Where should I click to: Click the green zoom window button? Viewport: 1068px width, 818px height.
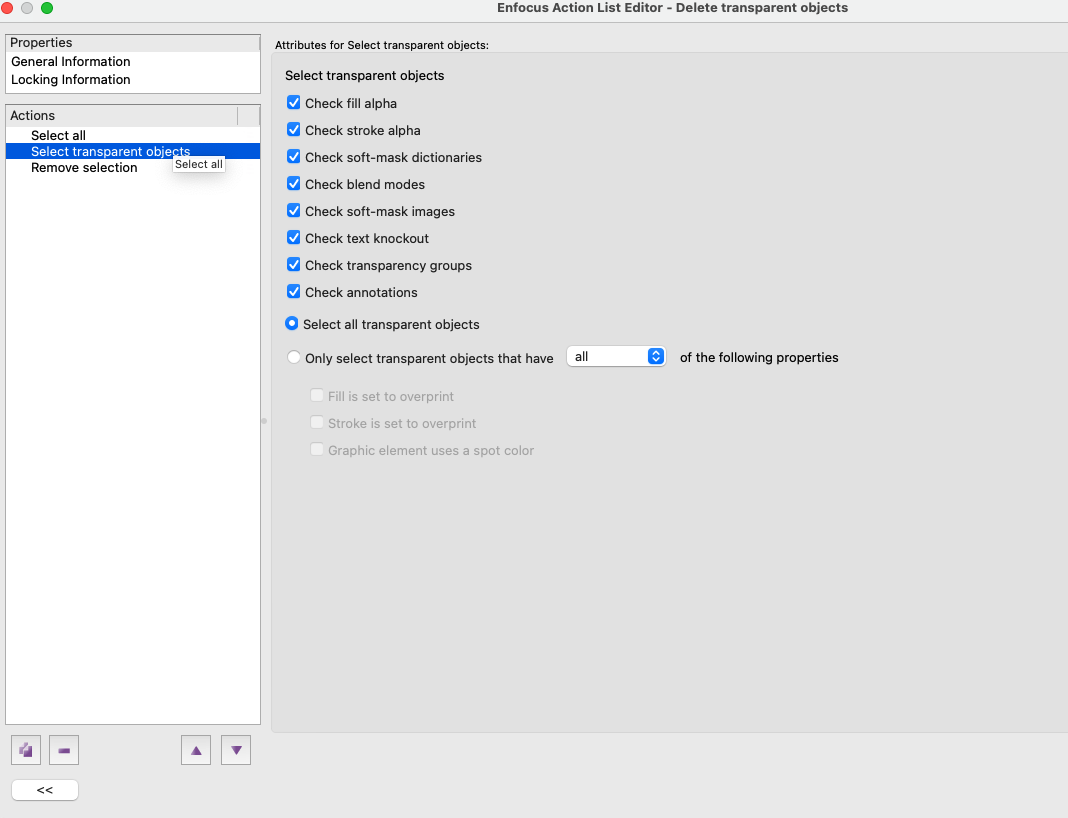[47, 8]
